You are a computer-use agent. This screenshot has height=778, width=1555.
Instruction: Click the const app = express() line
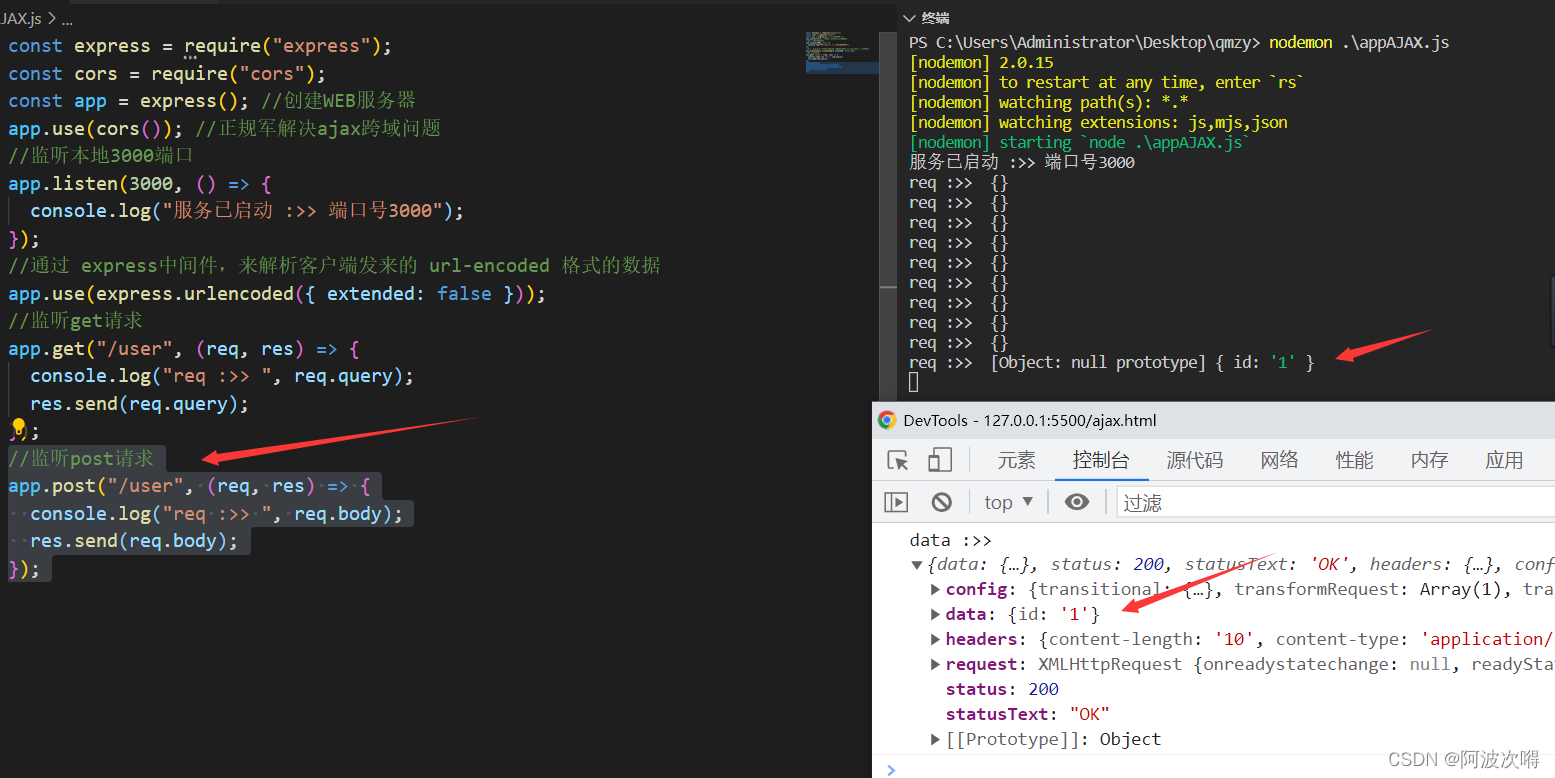coord(212,101)
